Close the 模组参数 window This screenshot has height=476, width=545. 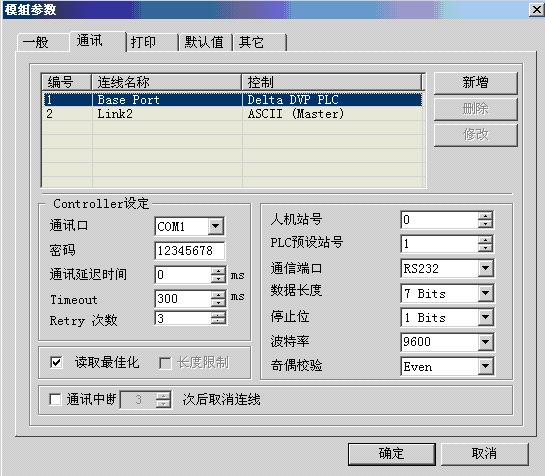[536, 9]
